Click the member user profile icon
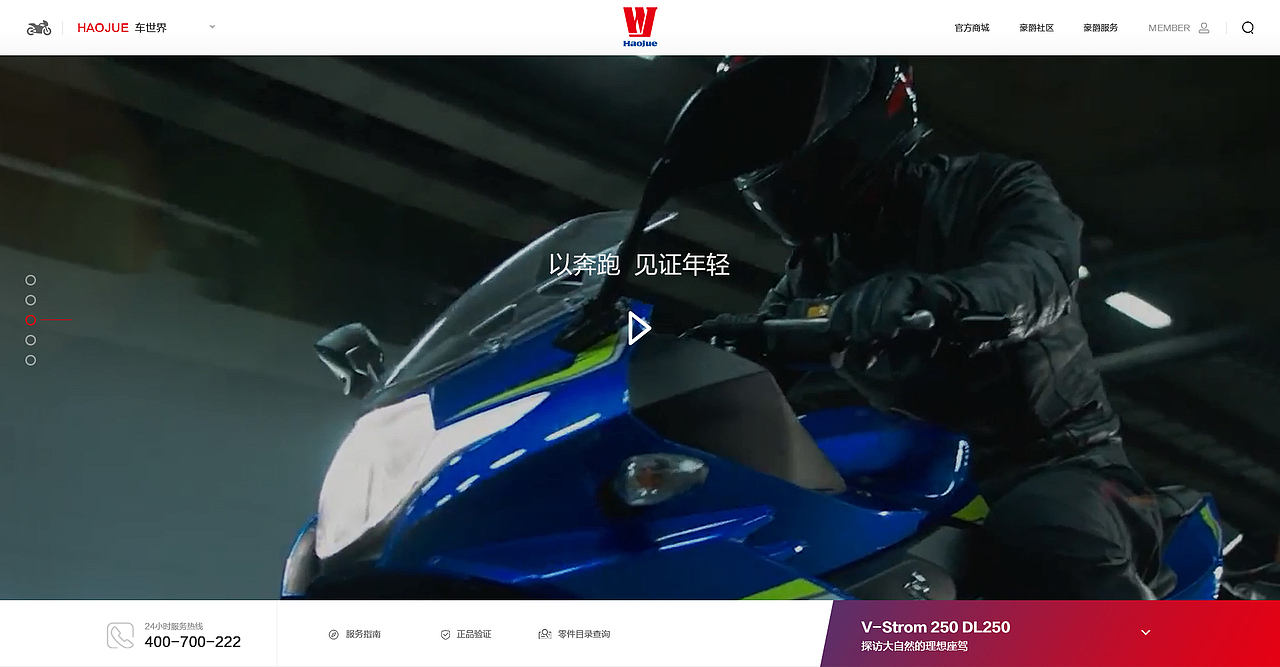The image size is (1280, 667). pos(1204,28)
